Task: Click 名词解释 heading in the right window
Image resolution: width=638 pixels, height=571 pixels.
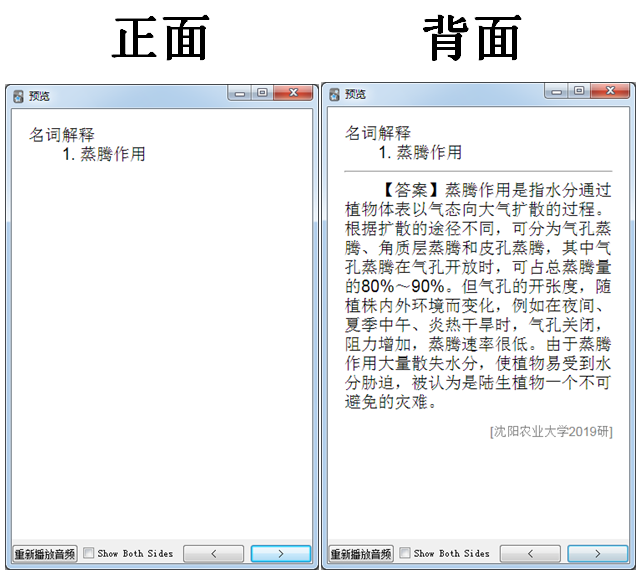Action: pos(378,133)
